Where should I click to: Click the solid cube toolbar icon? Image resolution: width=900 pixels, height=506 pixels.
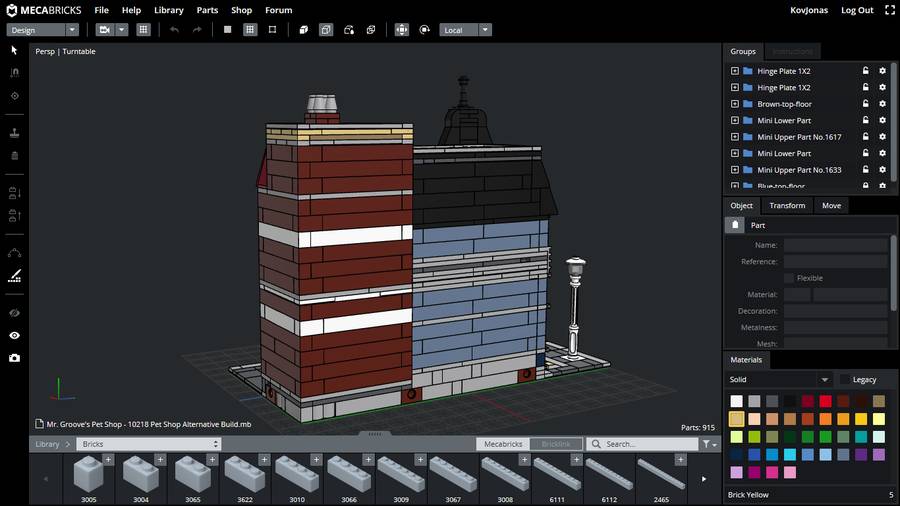304,30
